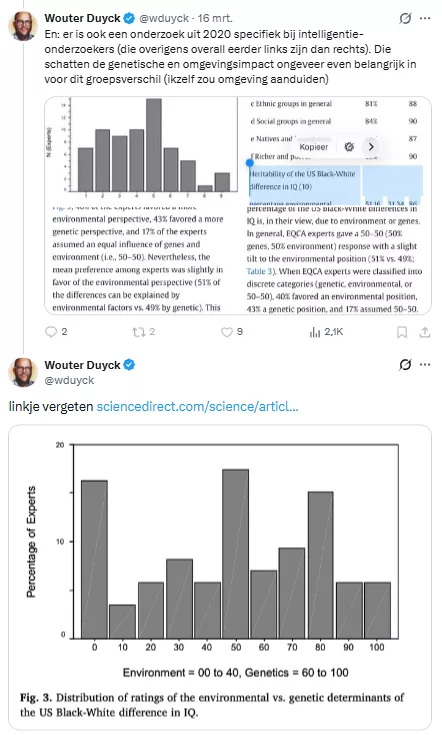Open reply icon on first tweet
This screenshot has height=735, width=442.
pos(51,332)
